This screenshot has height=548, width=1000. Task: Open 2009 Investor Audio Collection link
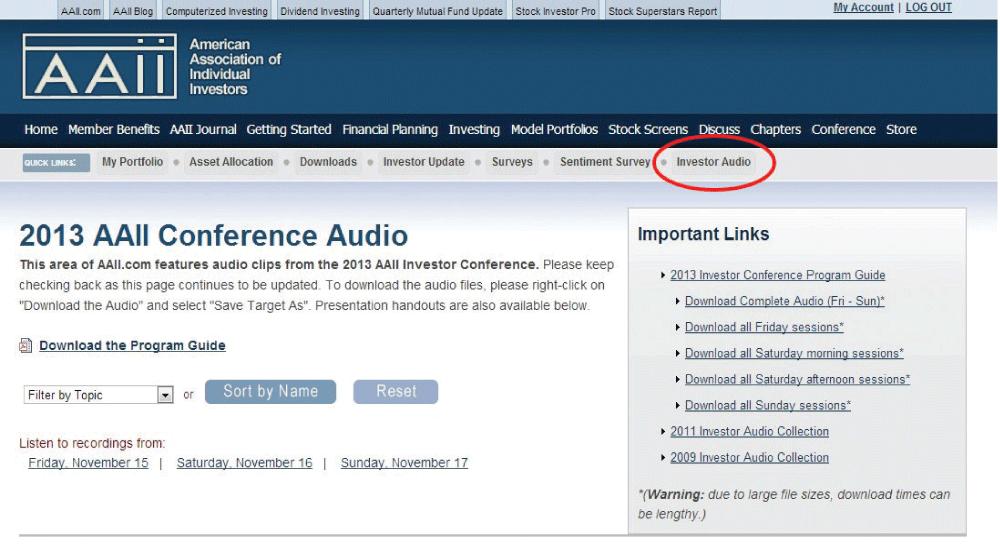749,458
